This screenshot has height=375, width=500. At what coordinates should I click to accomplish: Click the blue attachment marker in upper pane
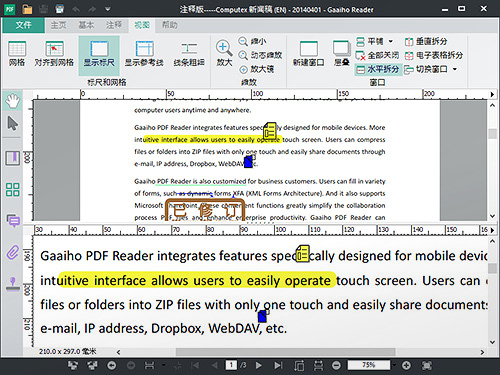[249, 162]
